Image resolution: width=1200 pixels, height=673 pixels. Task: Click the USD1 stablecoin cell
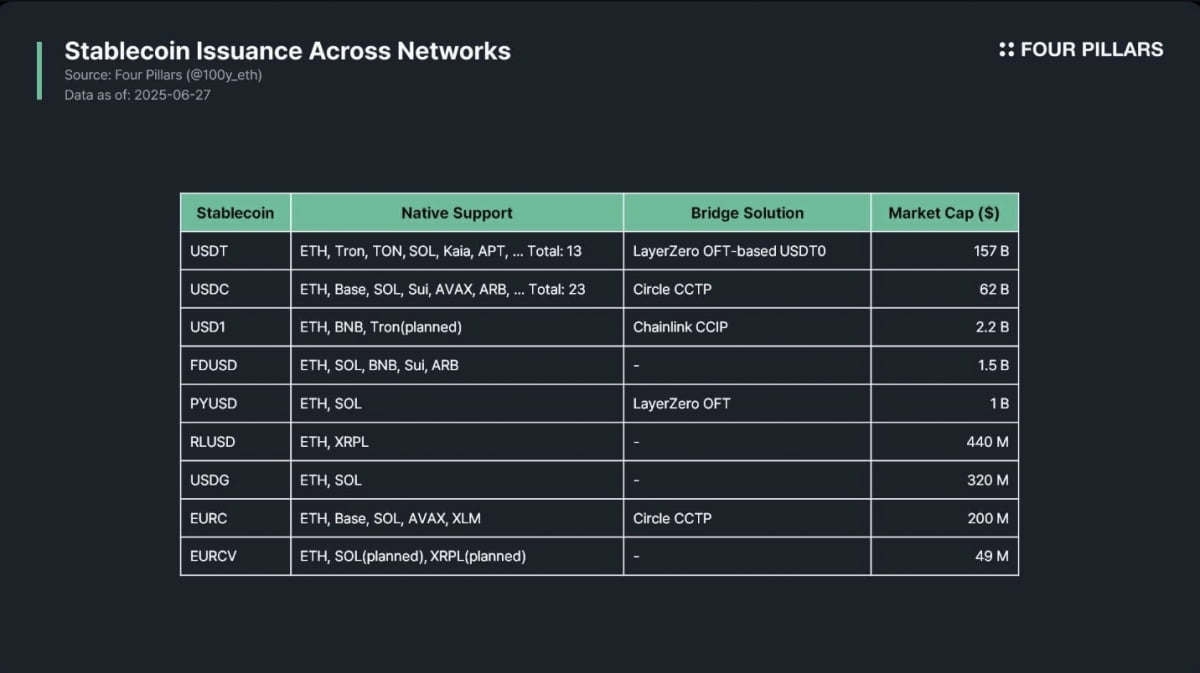click(x=209, y=327)
